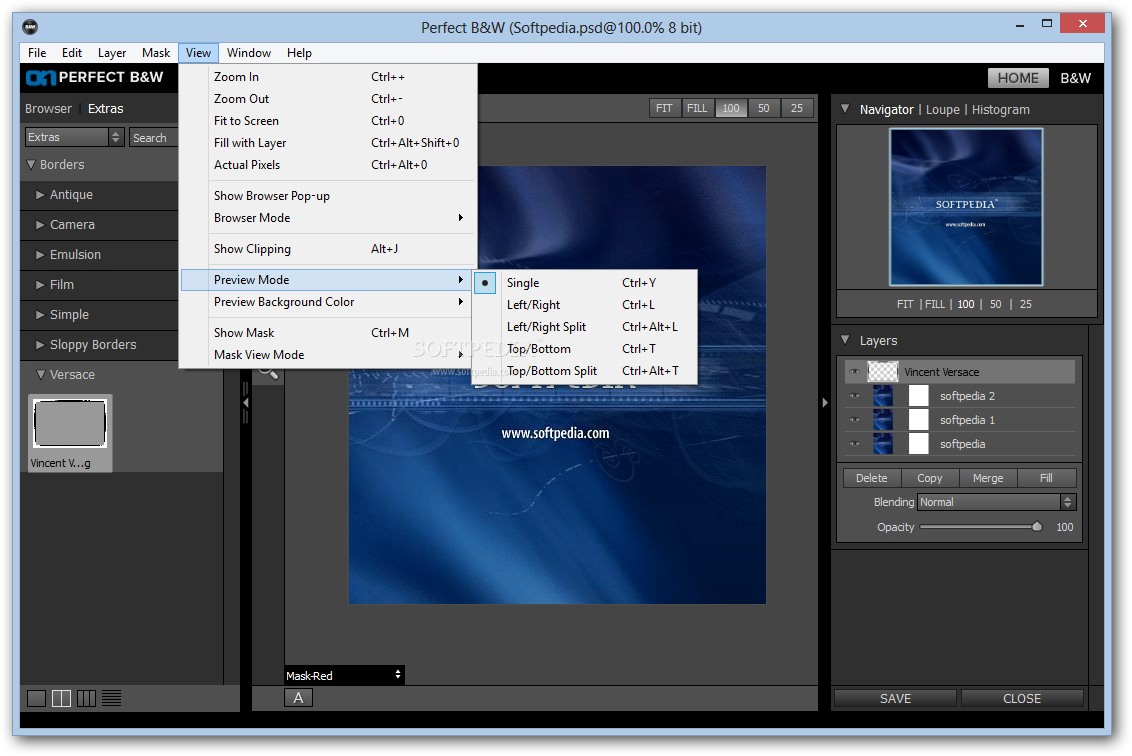Click softpedia 1 layer image thumbnail
This screenshot has height=756, width=1132.
tap(883, 420)
